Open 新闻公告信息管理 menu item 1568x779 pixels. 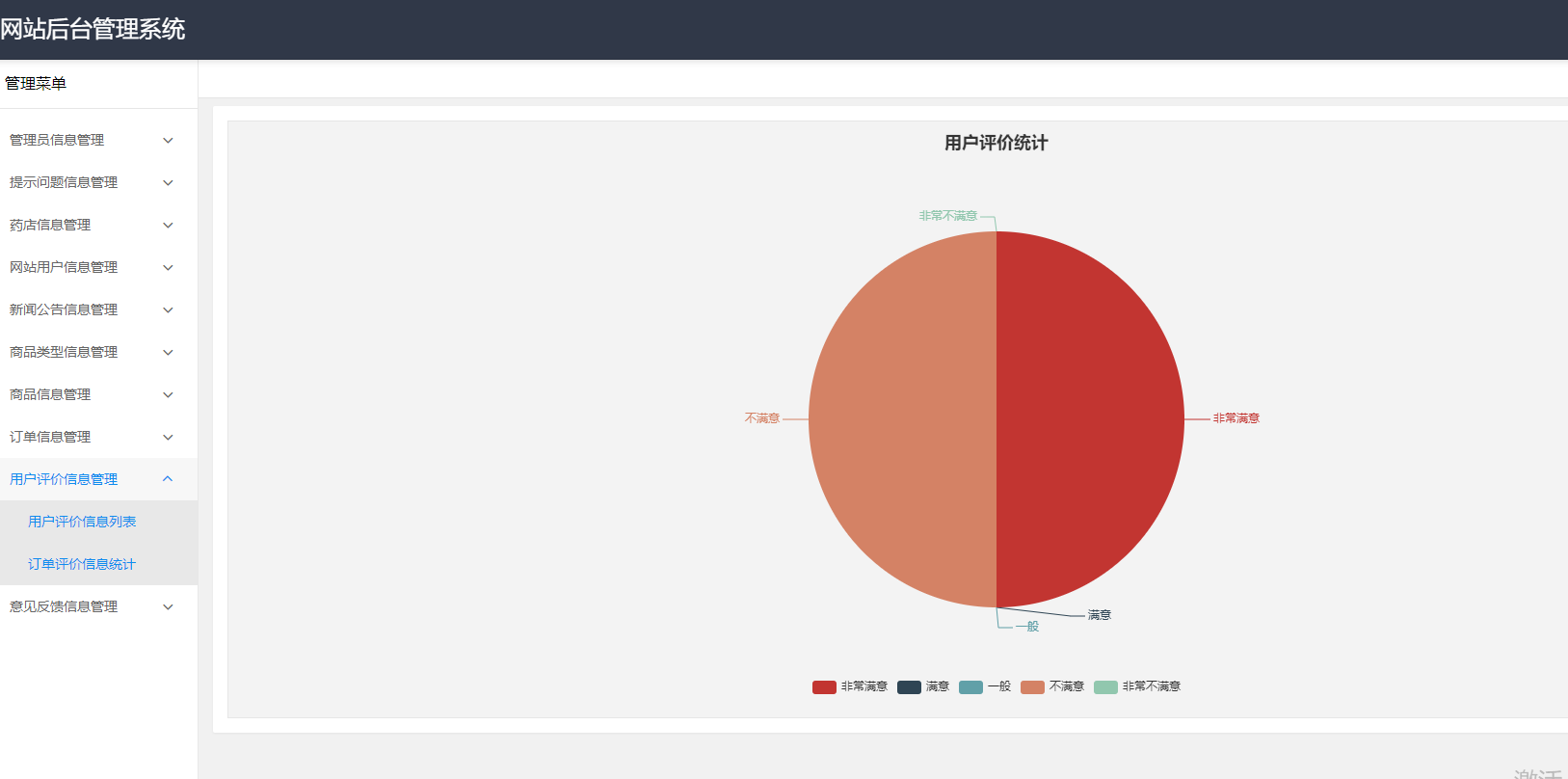pos(98,309)
